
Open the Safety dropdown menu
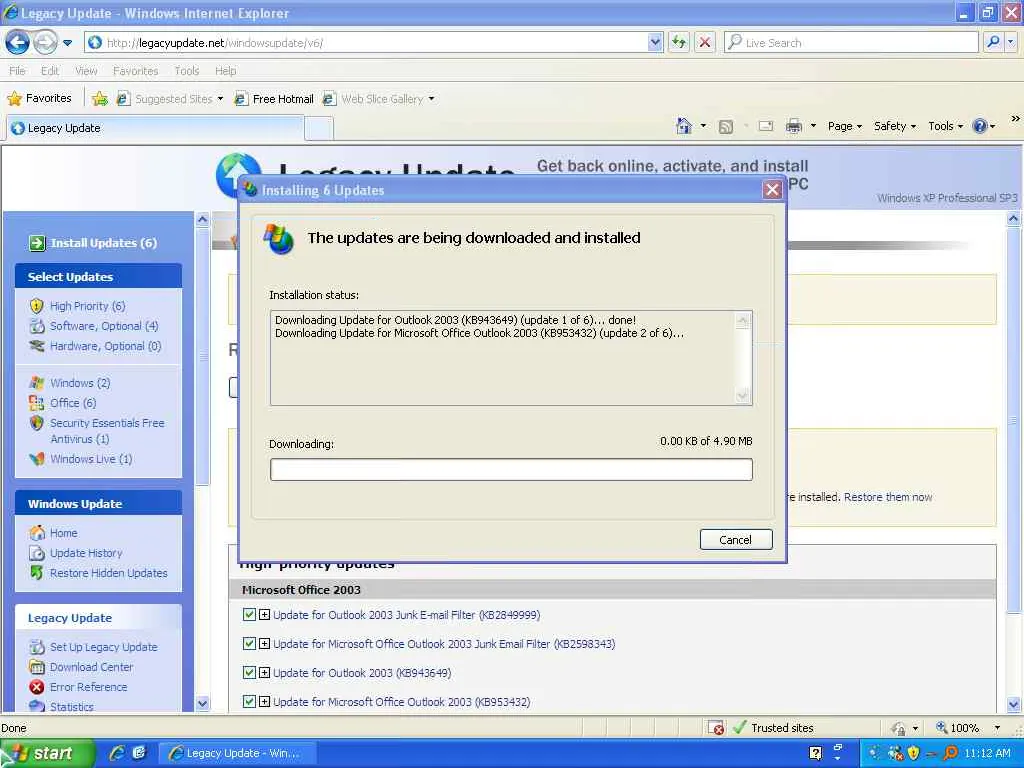(895, 126)
